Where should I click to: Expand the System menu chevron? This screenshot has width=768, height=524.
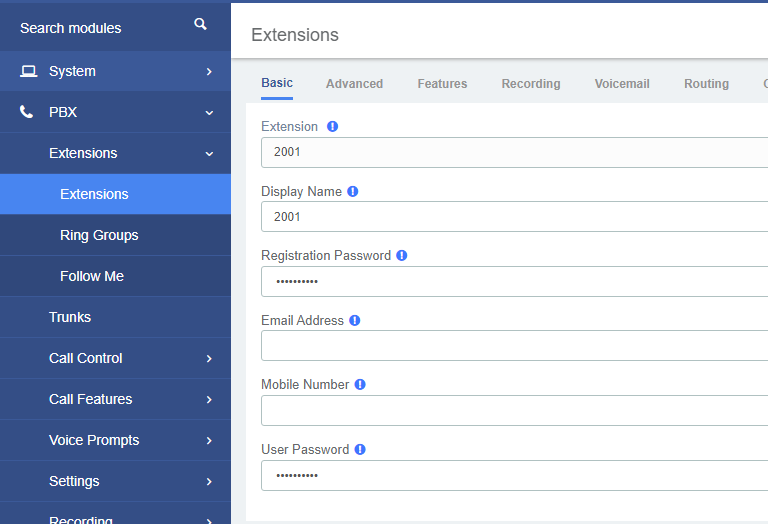(x=209, y=71)
